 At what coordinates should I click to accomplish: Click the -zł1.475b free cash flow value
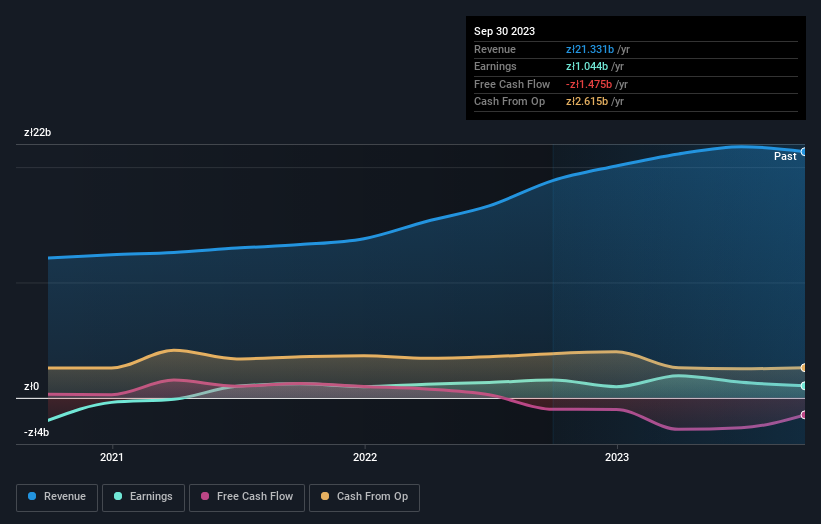click(589, 84)
